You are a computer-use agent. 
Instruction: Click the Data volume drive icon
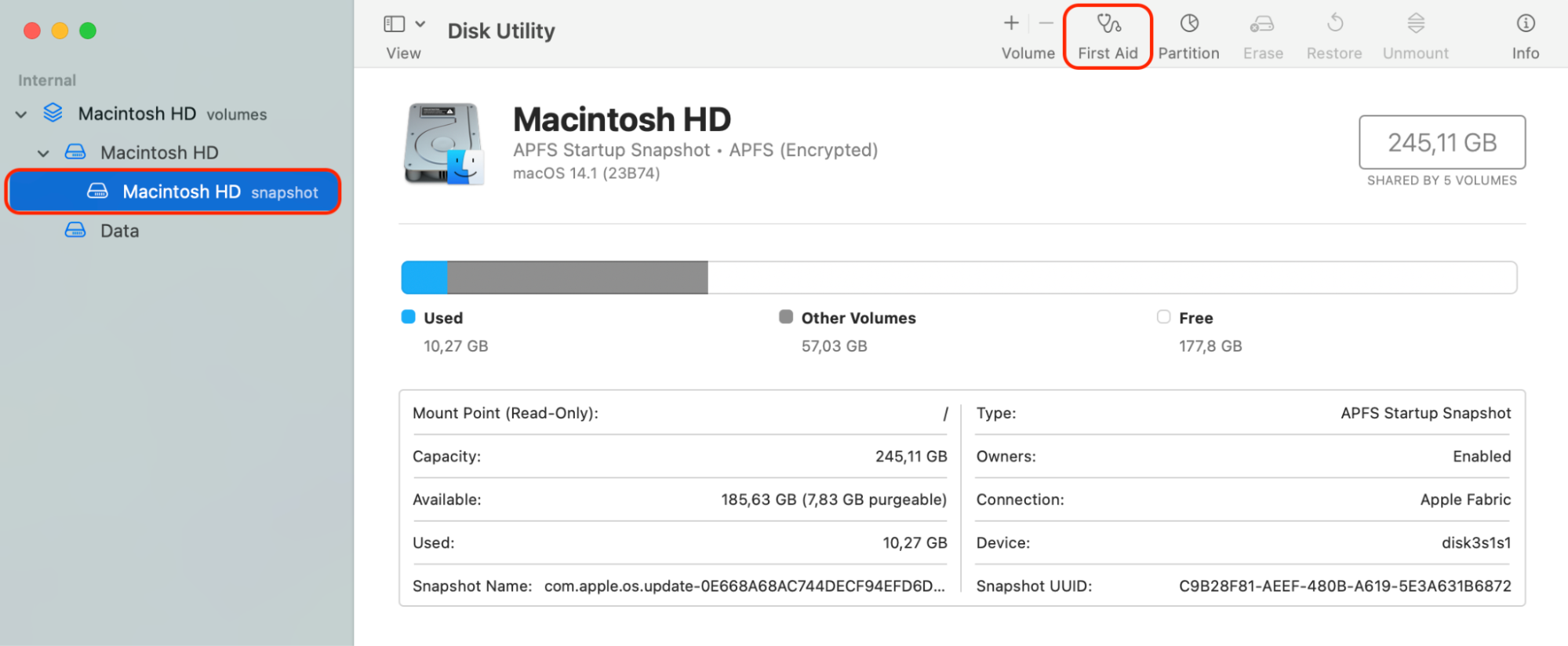pos(75,230)
